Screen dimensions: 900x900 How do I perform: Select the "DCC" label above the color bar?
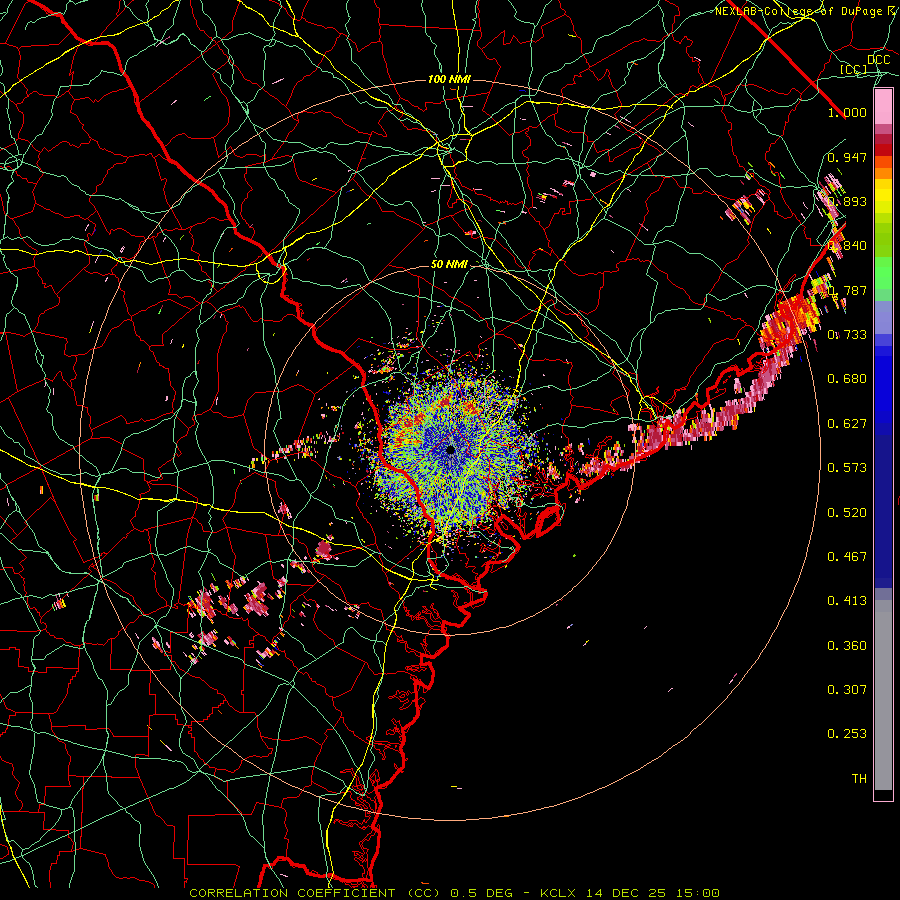coord(879,60)
